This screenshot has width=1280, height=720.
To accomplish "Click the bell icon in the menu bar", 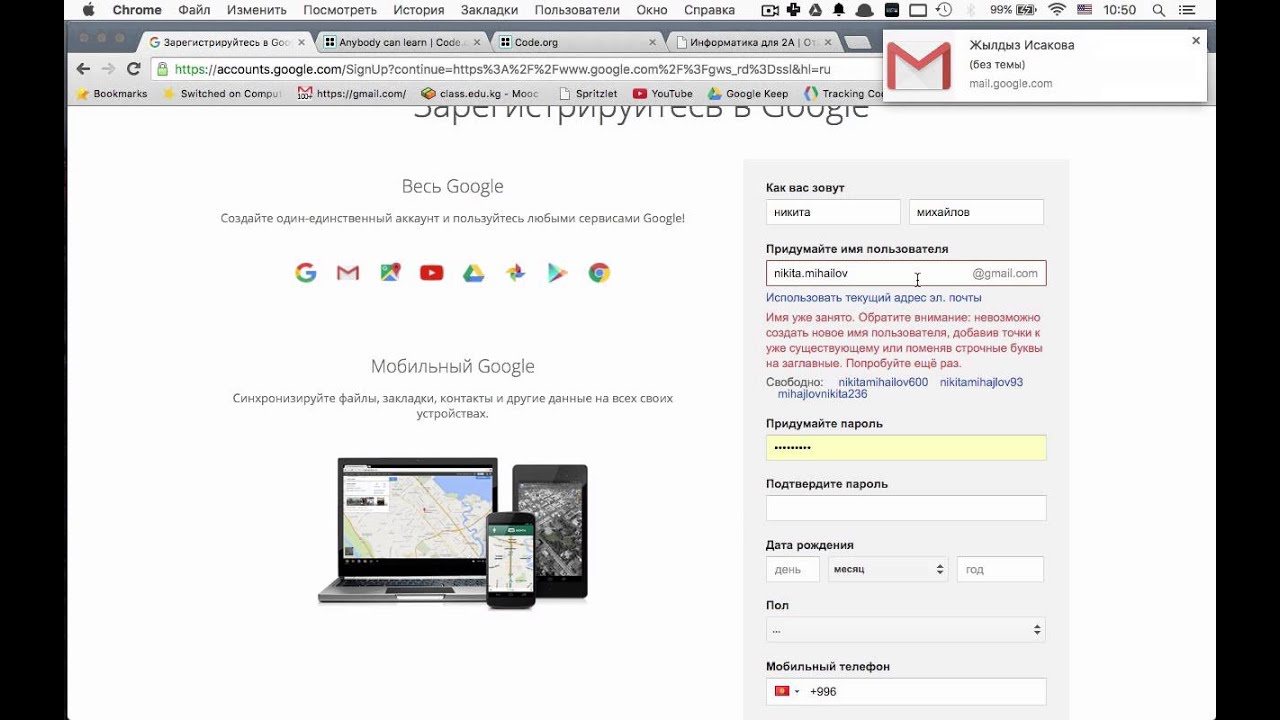I will coord(839,10).
